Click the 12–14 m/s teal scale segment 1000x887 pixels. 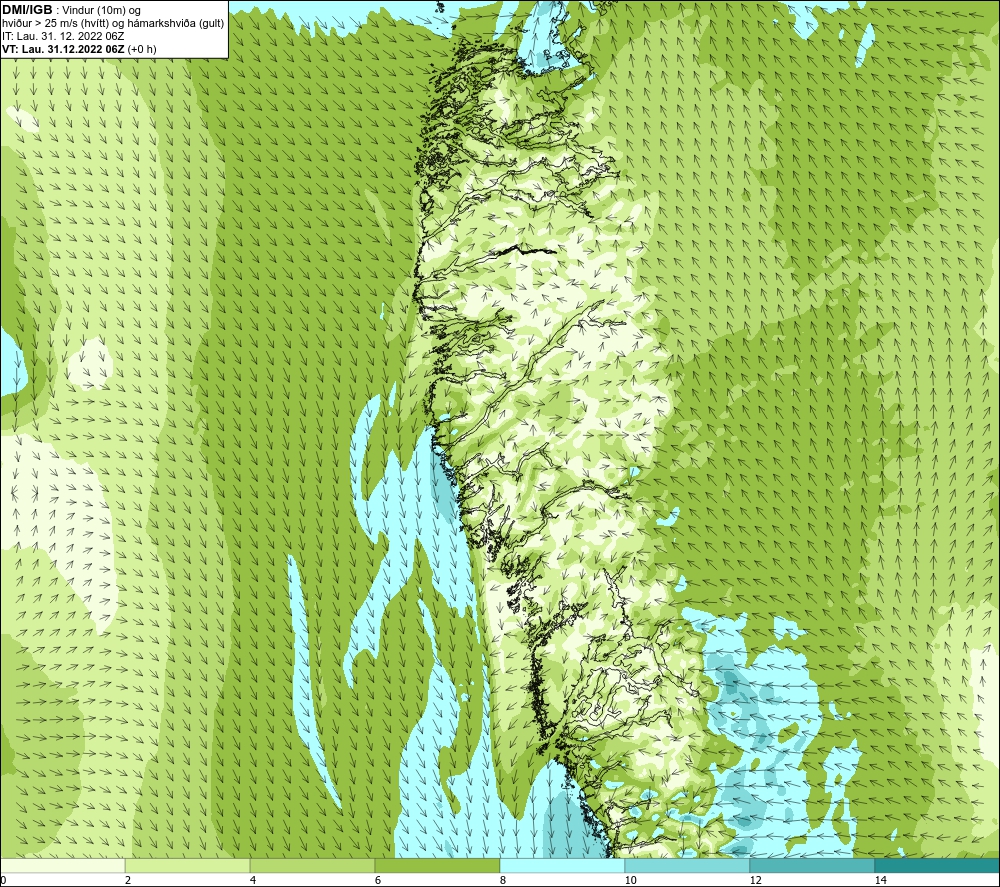tap(812, 865)
